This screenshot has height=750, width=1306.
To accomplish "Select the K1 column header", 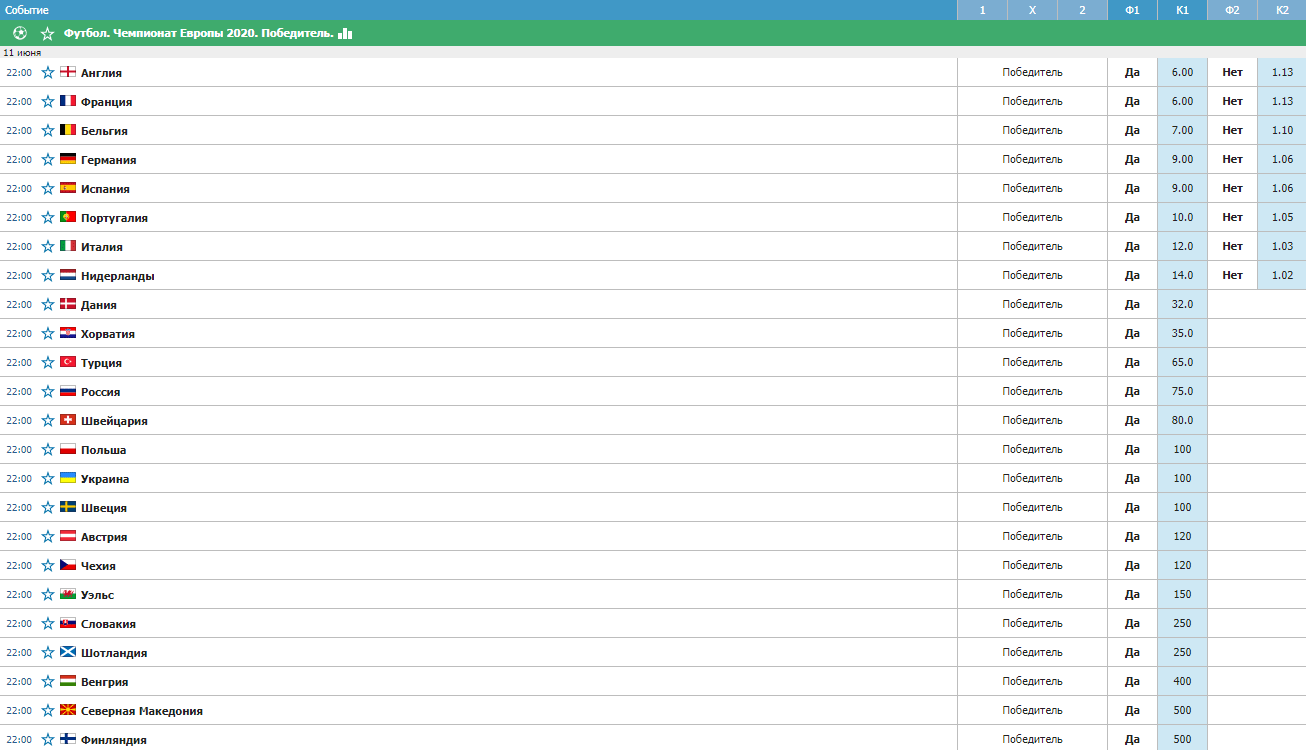I will coord(1182,10).
